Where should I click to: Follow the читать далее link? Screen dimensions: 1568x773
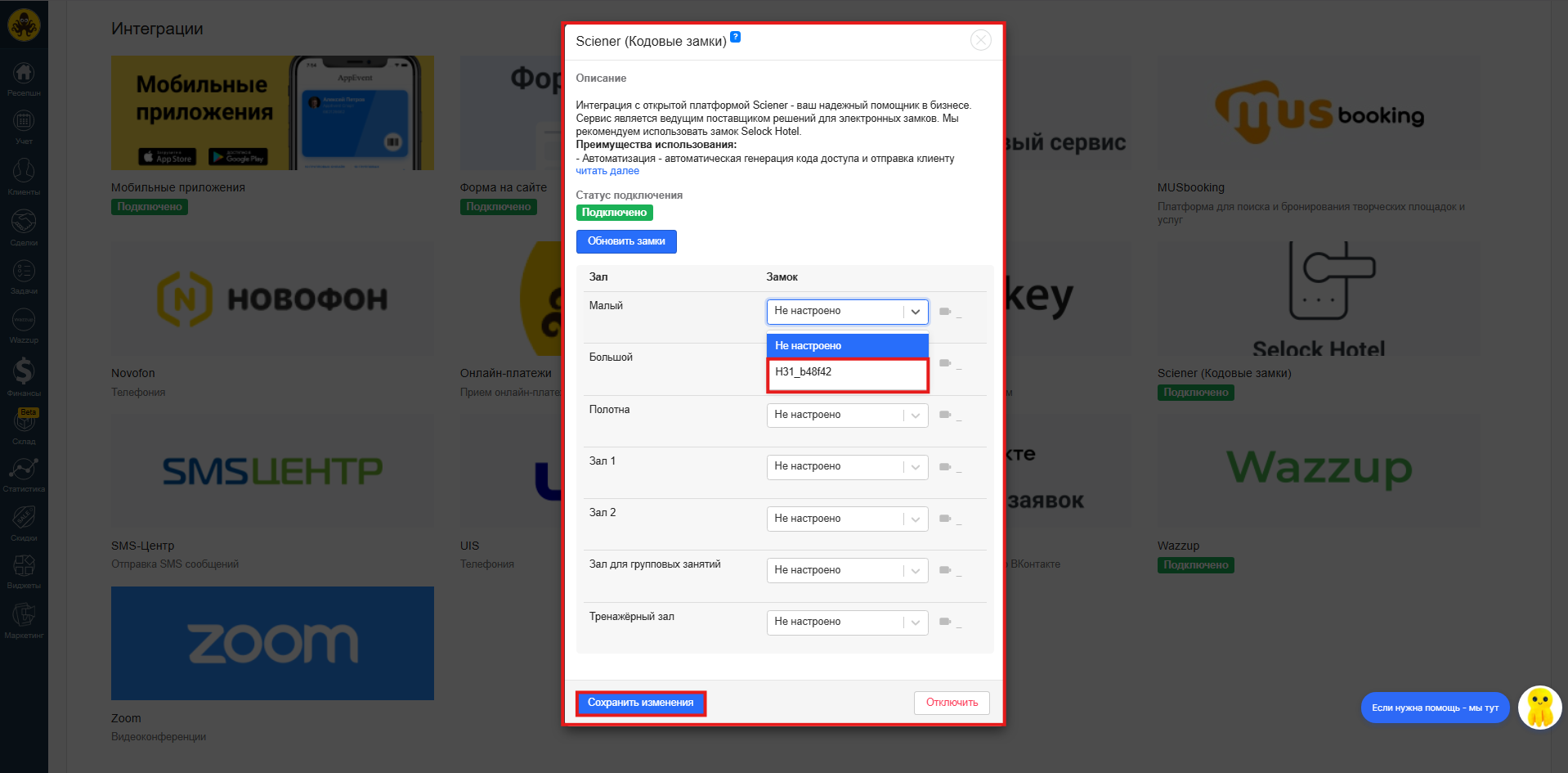607,171
